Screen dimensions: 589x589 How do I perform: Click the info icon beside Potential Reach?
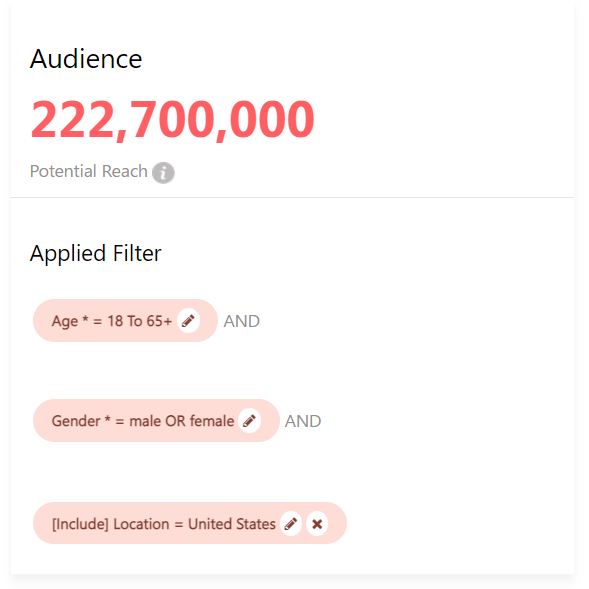click(x=163, y=173)
